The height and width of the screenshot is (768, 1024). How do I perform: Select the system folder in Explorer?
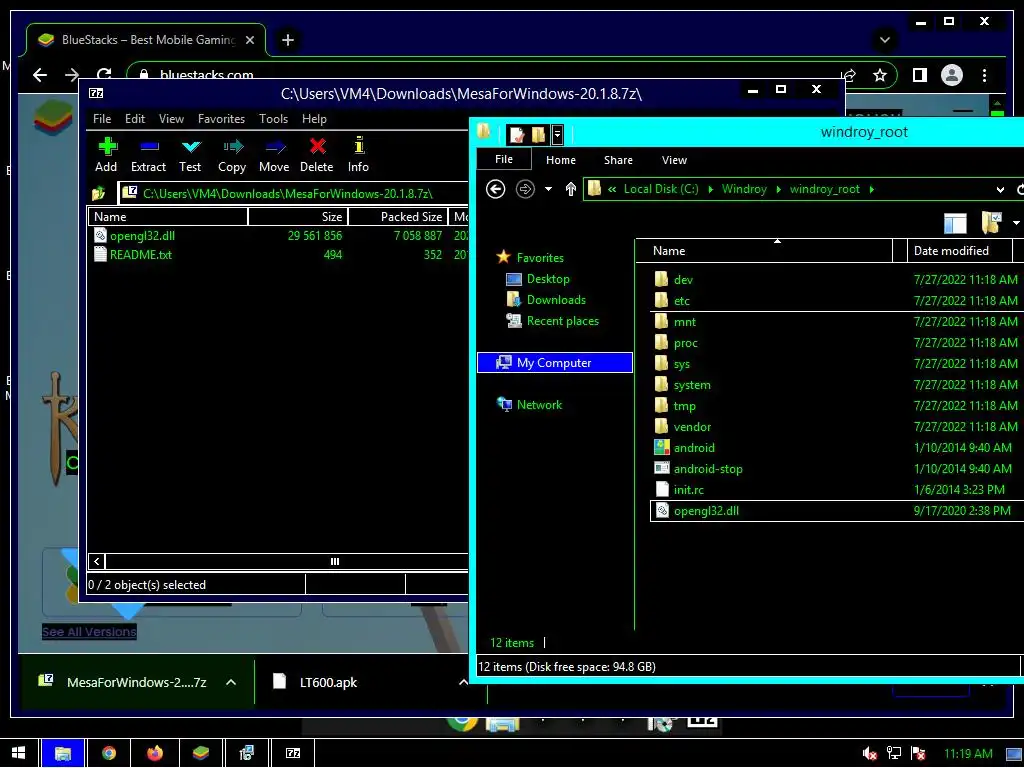(692, 385)
